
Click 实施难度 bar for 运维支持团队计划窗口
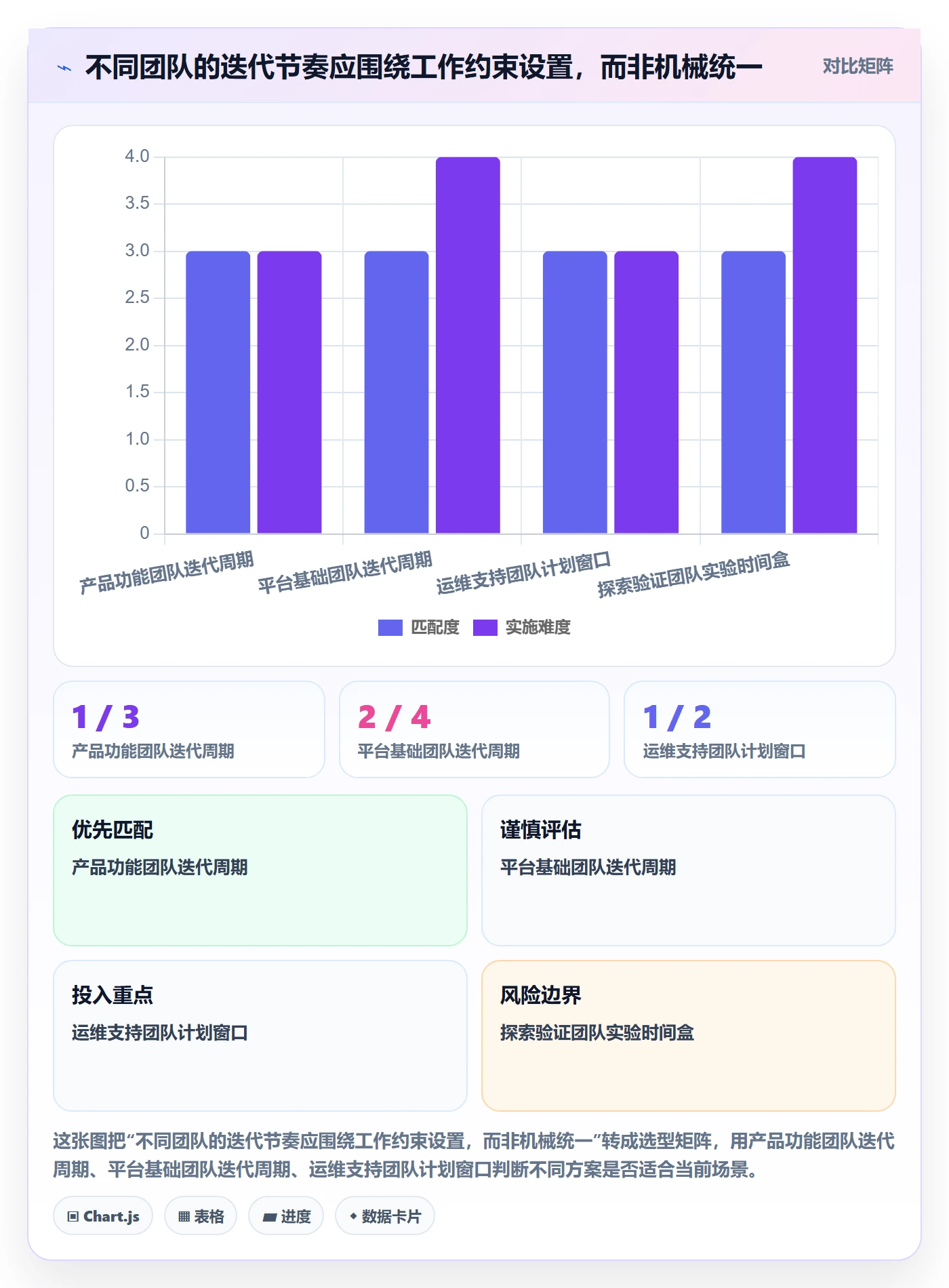click(x=647, y=393)
